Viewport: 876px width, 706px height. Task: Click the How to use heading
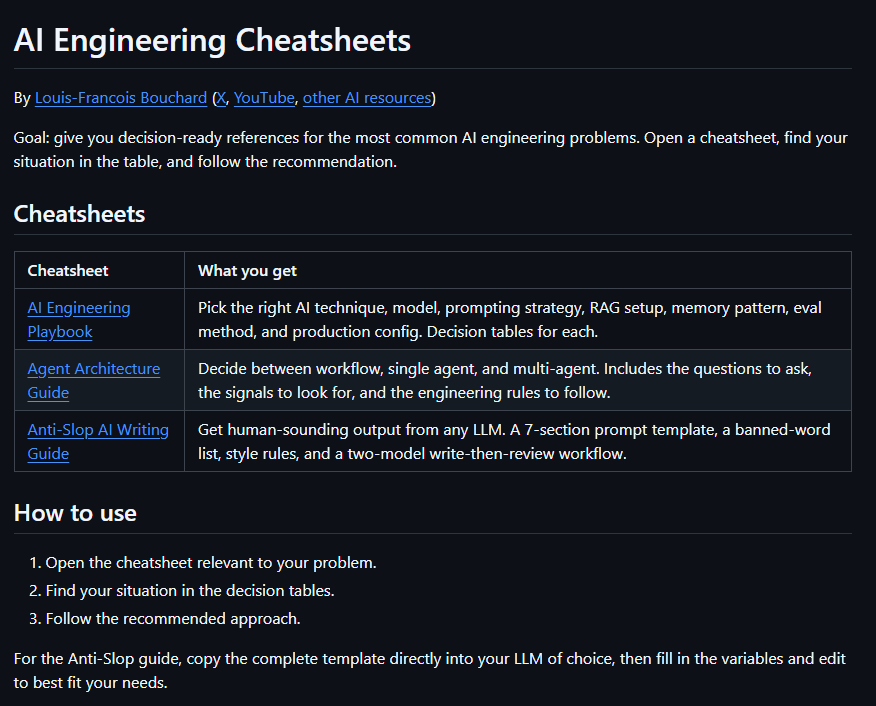[75, 513]
